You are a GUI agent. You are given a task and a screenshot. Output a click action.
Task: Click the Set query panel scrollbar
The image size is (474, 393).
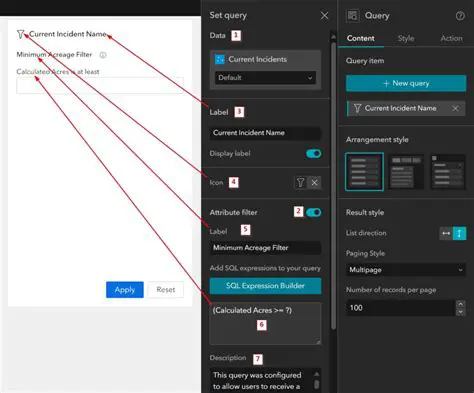333,185
